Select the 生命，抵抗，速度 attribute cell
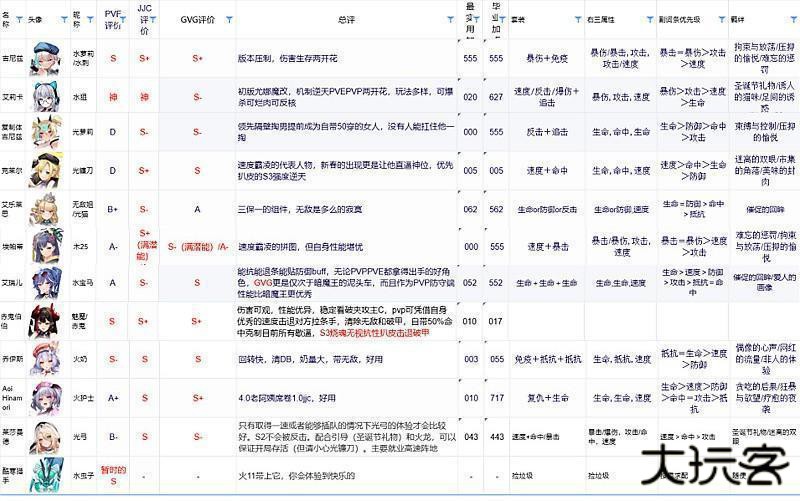This screenshot has width=800, height=501. (621, 359)
